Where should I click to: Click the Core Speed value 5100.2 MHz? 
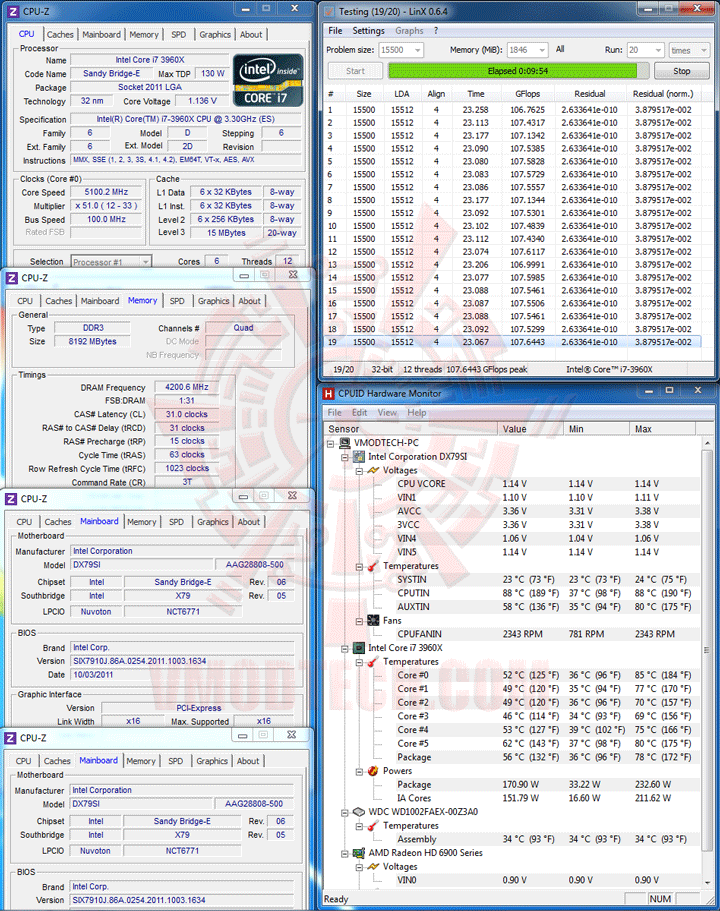coord(106,192)
